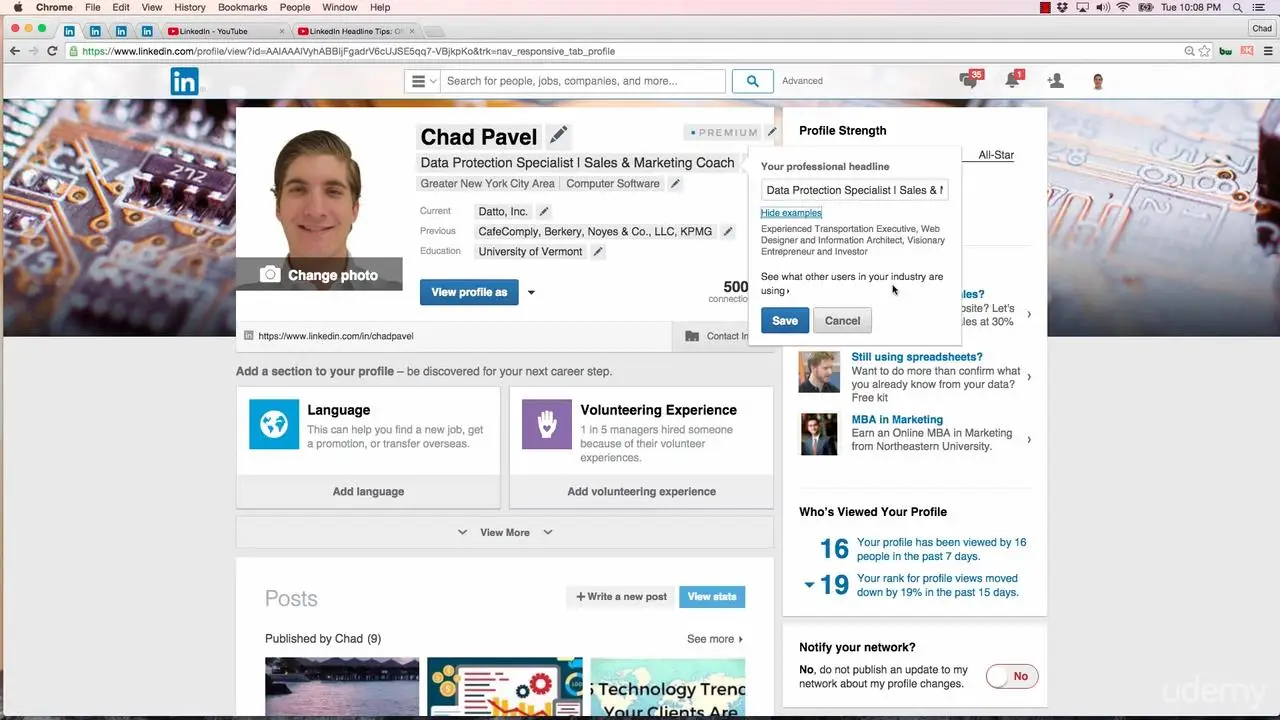Click inside the professional headline text field
This screenshot has width=1280, height=720.
click(854, 190)
